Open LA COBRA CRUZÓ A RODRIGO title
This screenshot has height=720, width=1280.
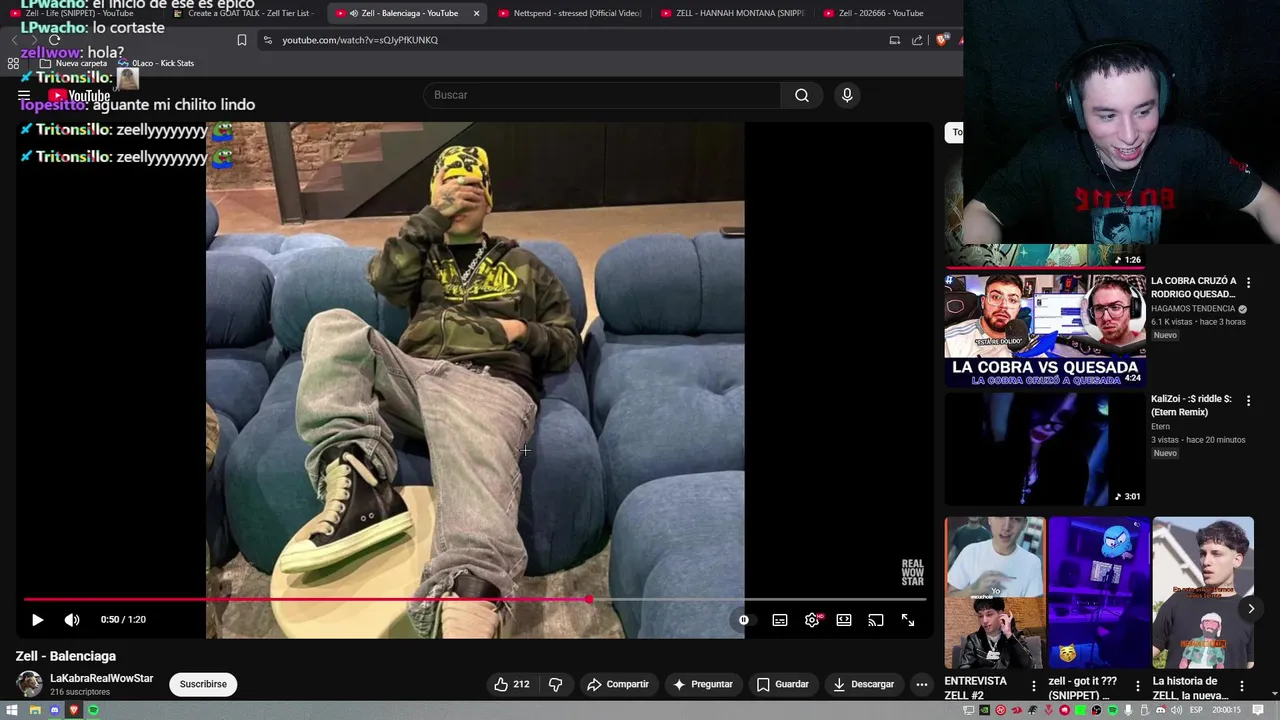tap(1193, 288)
